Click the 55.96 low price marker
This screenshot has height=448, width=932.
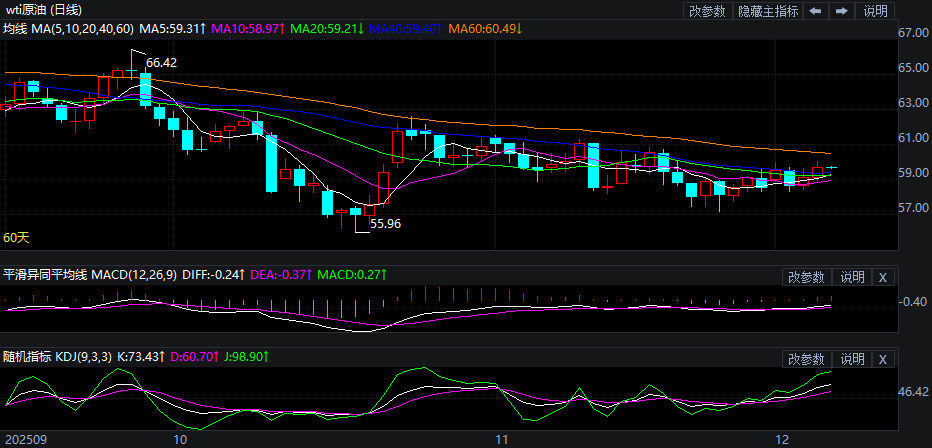[x=385, y=224]
